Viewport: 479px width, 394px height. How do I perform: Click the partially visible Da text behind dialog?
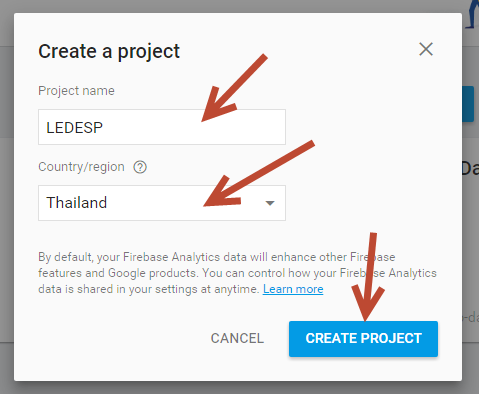tap(470, 169)
